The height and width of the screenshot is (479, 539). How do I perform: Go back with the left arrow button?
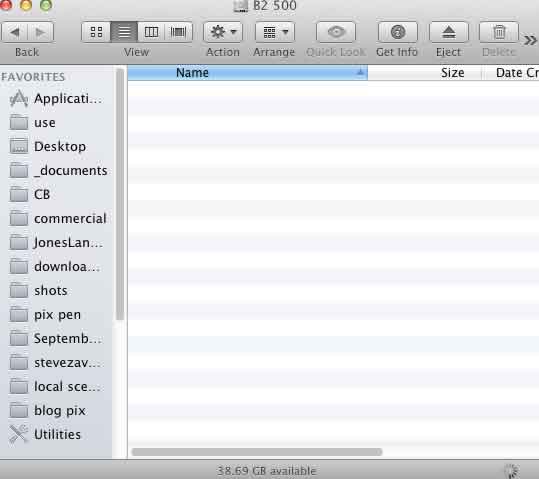pos(14,32)
